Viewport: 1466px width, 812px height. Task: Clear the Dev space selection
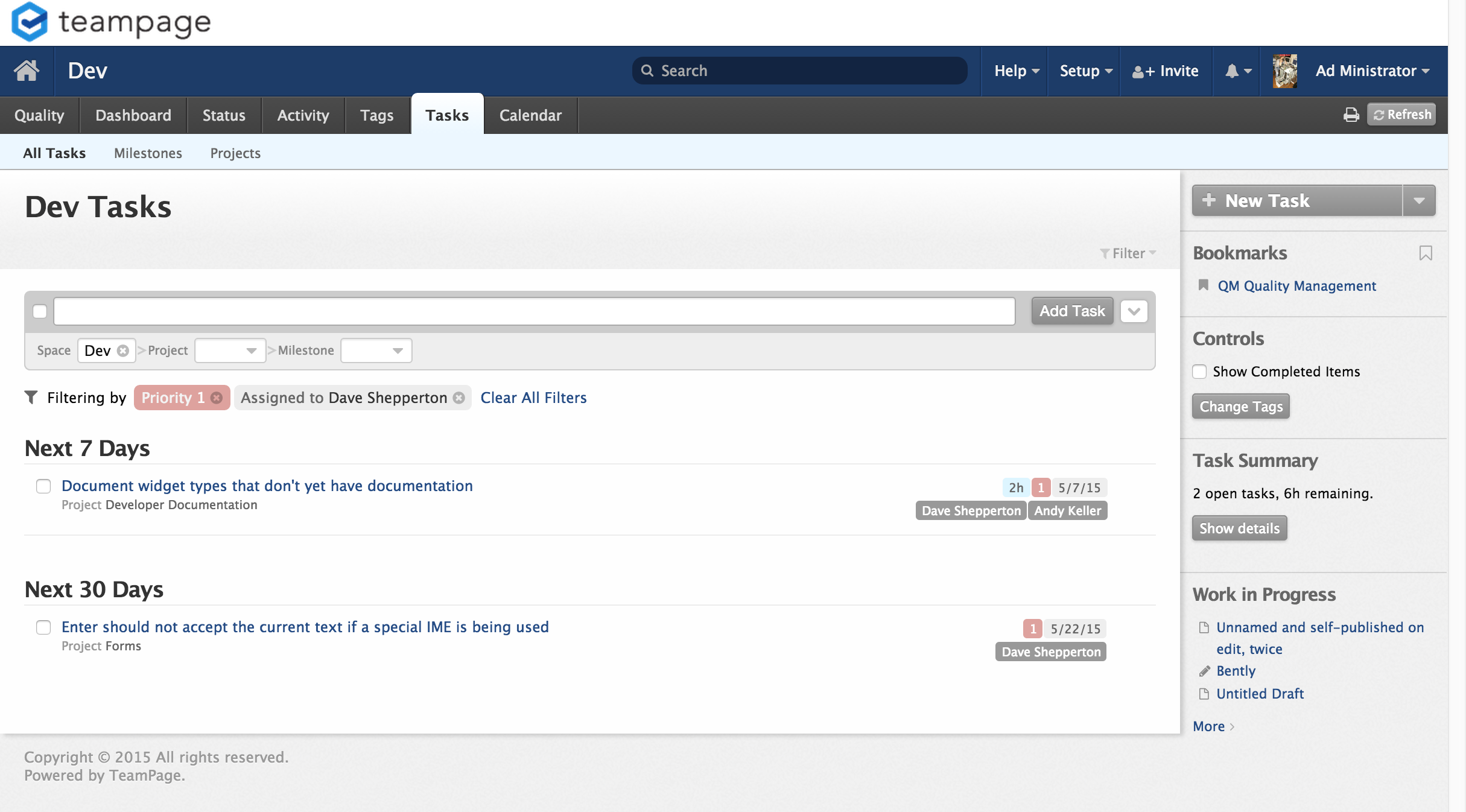[123, 351]
